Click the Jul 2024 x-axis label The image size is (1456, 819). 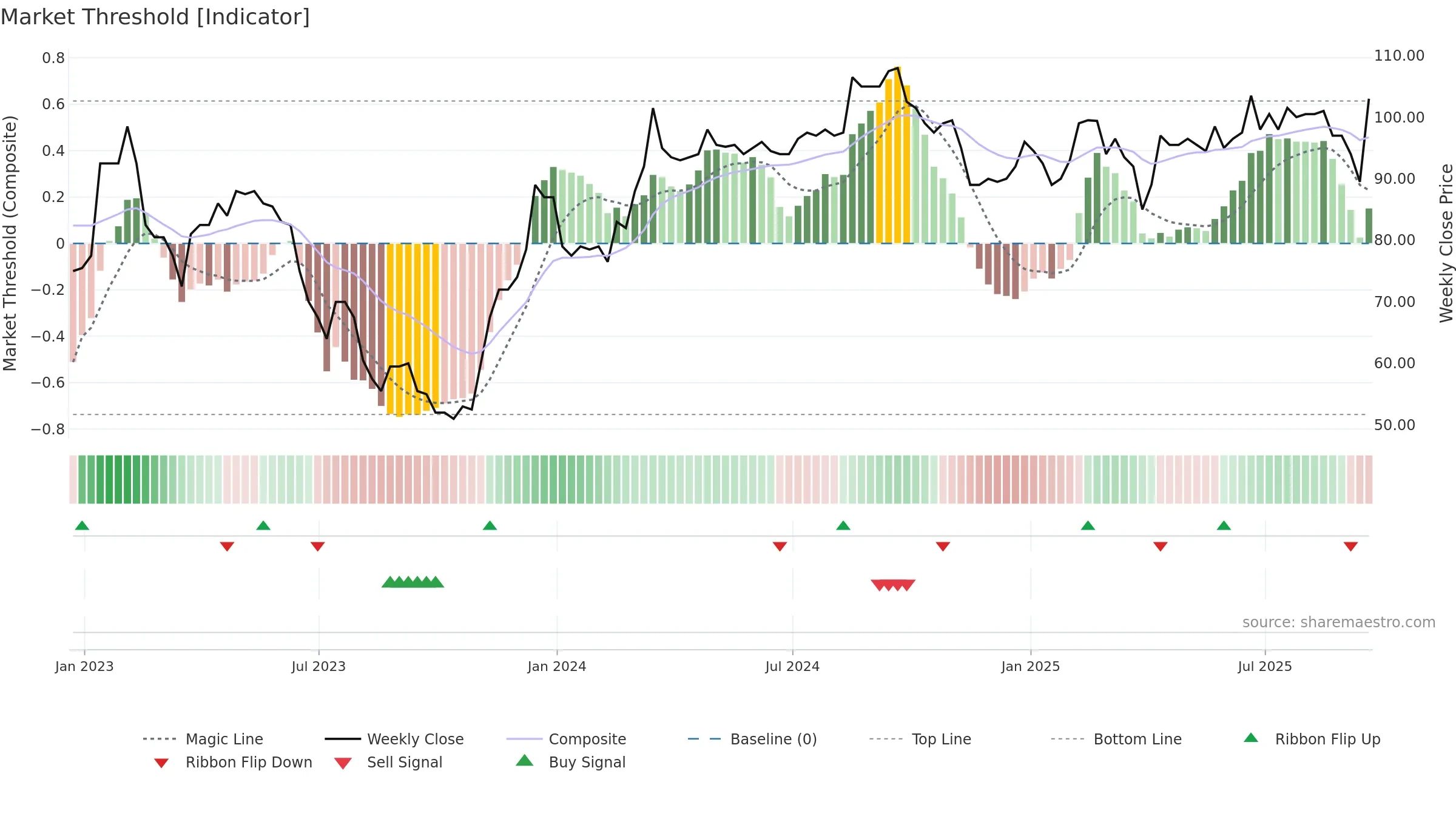[792, 667]
